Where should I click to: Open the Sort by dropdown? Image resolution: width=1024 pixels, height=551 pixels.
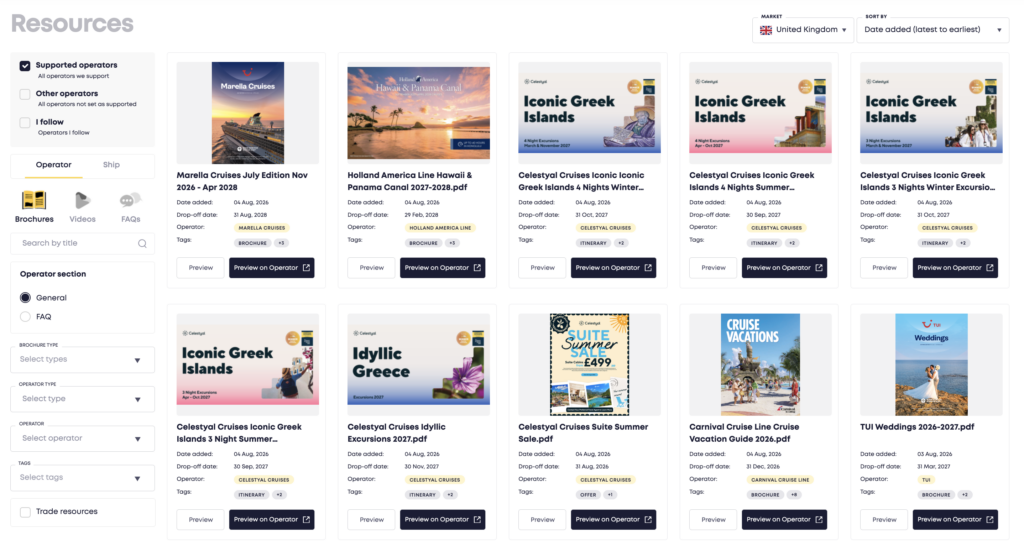933,30
